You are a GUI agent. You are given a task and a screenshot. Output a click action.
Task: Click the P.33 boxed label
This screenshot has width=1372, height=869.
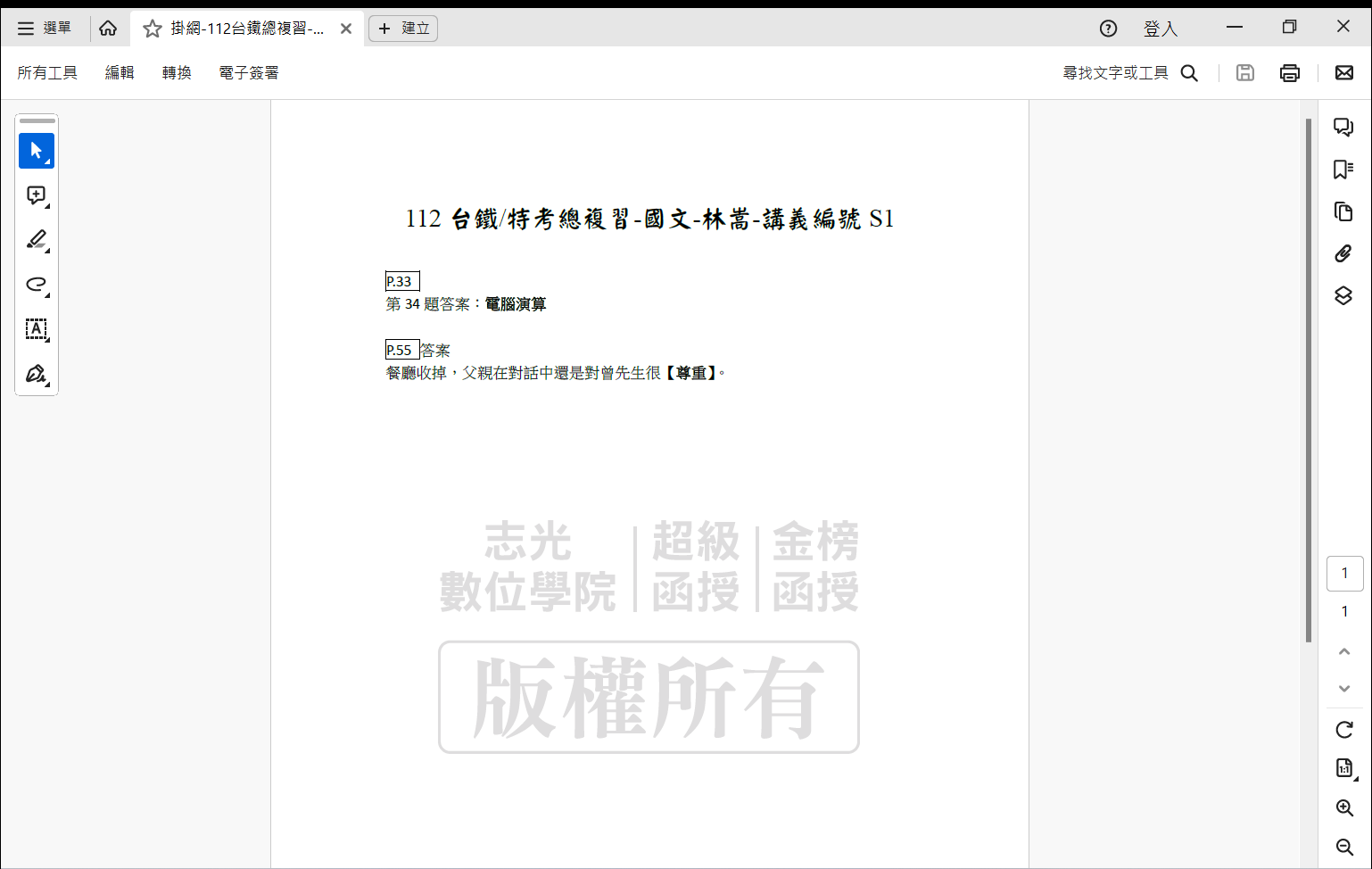(x=402, y=281)
